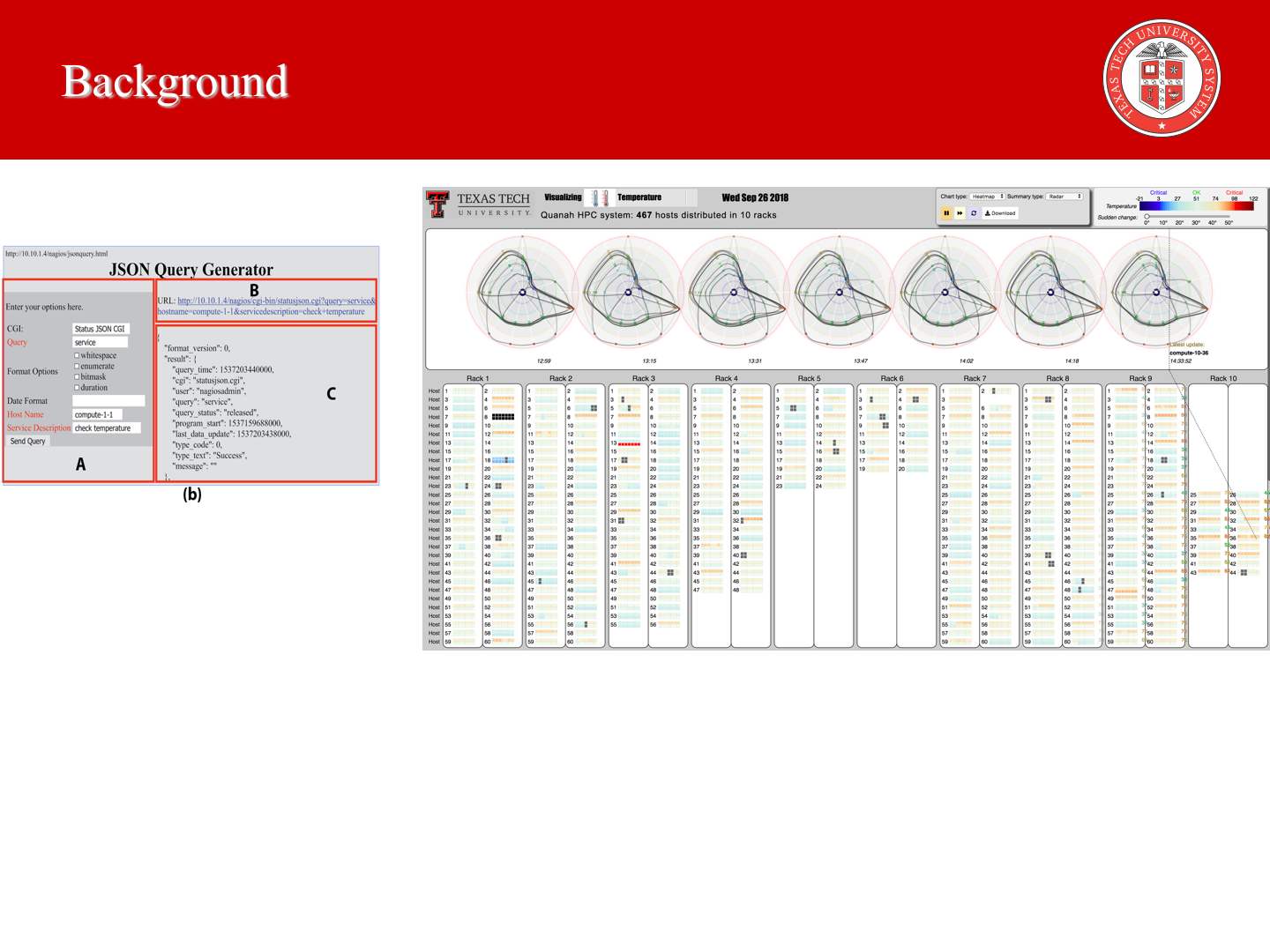The height and width of the screenshot is (952, 1270).
Task: Click the Sudden change slider handle
Action: (x=1147, y=217)
